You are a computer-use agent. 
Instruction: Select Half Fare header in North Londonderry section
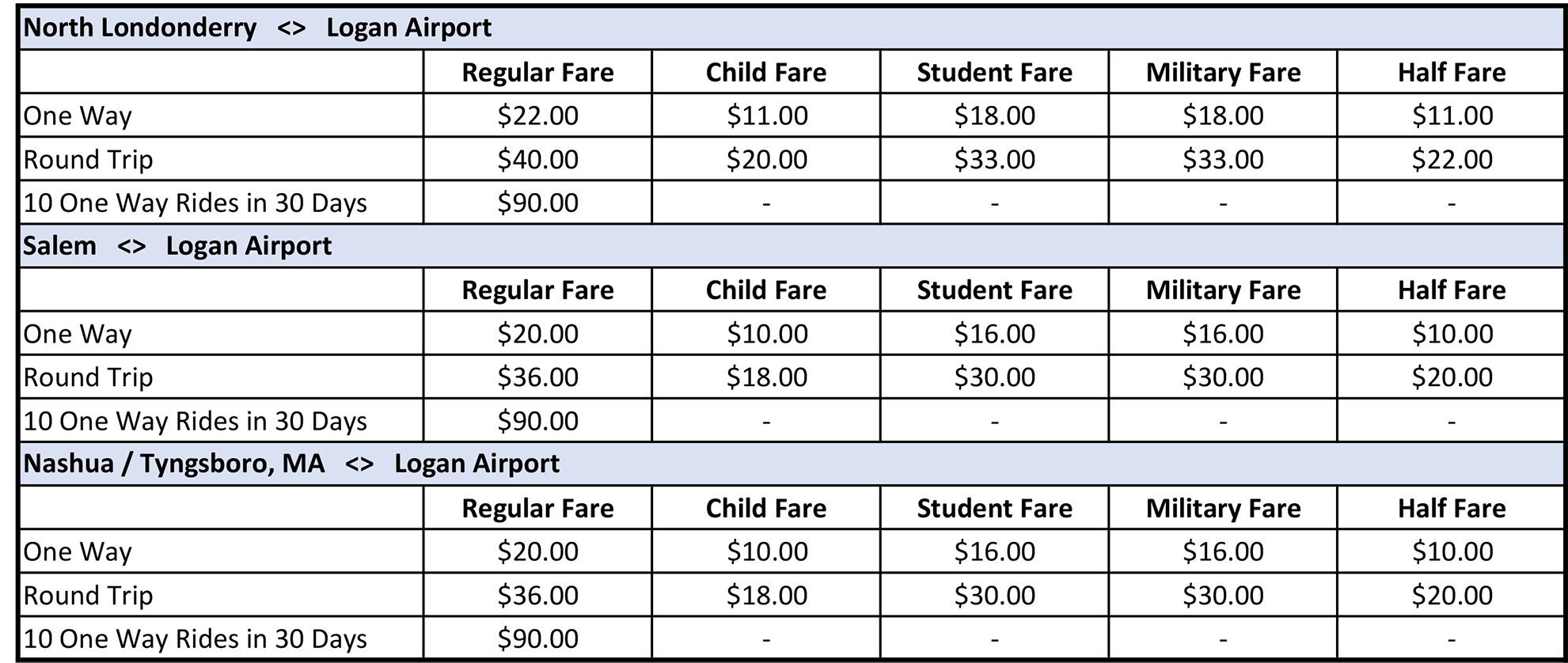pyautogui.click(x=1452, y=72)
